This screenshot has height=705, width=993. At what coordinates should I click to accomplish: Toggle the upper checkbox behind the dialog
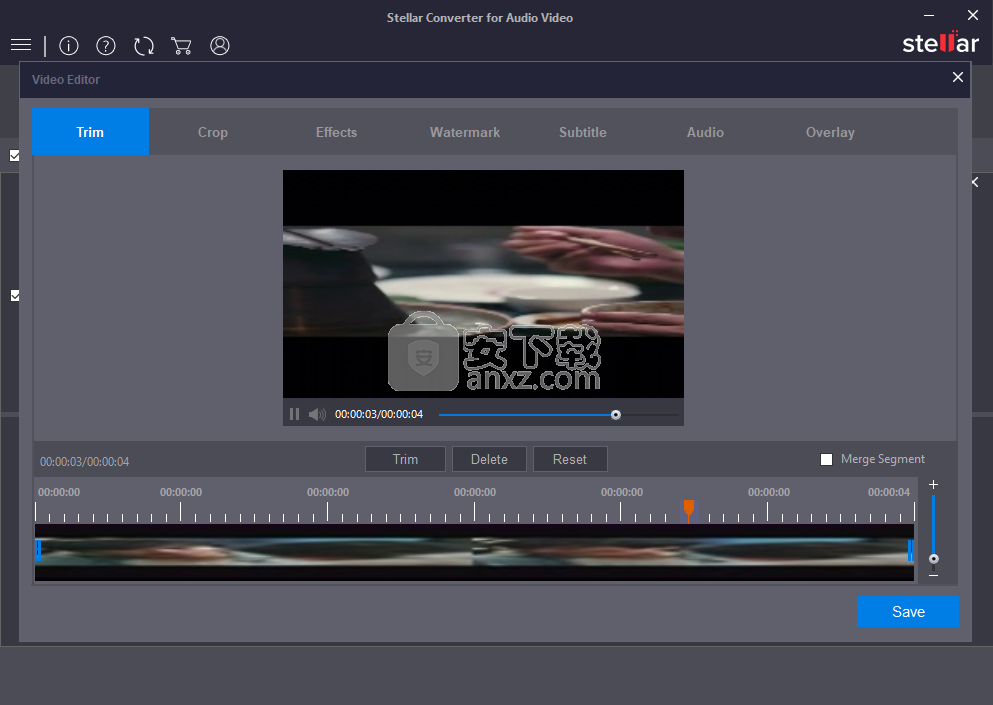[x=15, y=155]
